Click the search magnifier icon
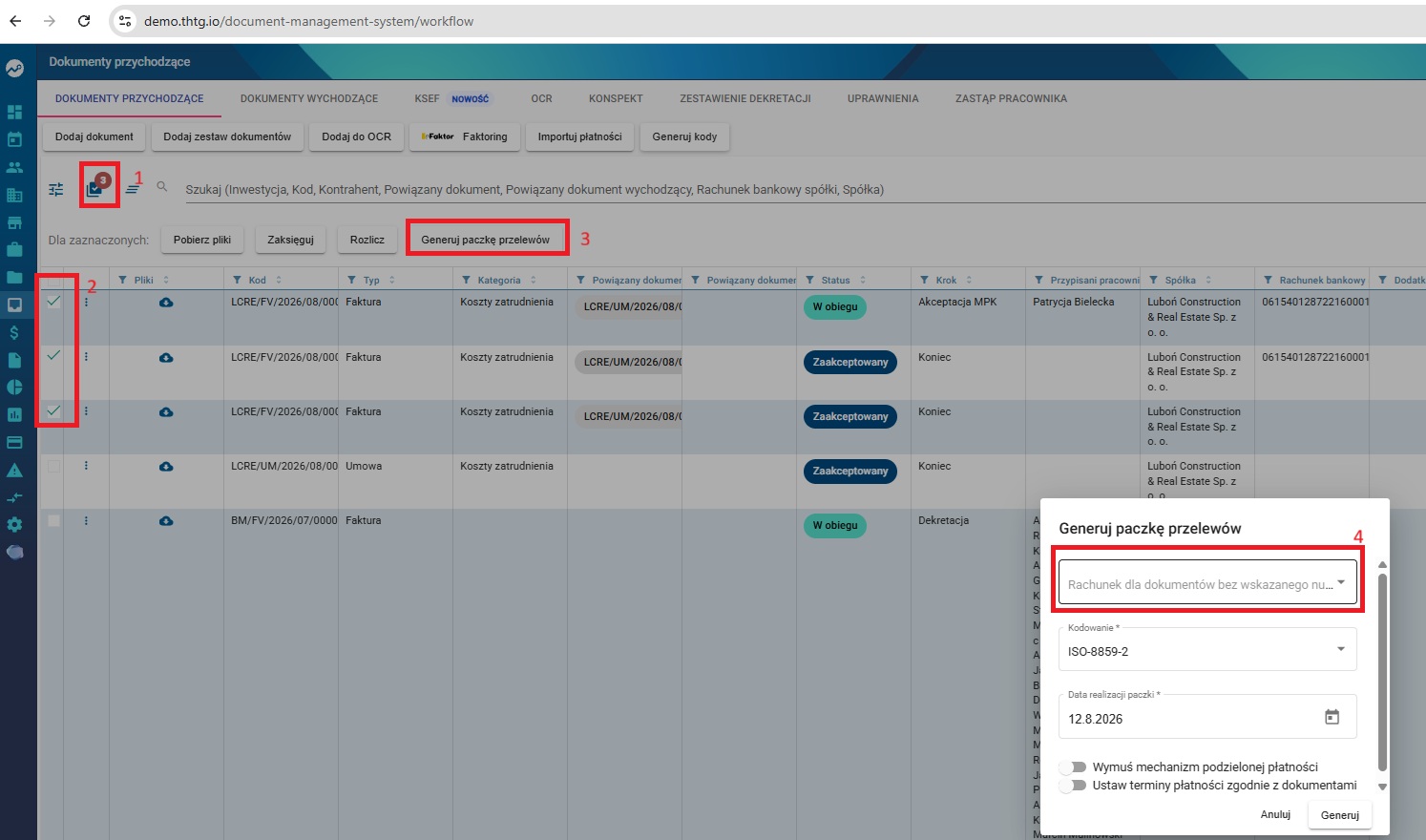This screenshot has width=1426, height=840. pos(162,186)
